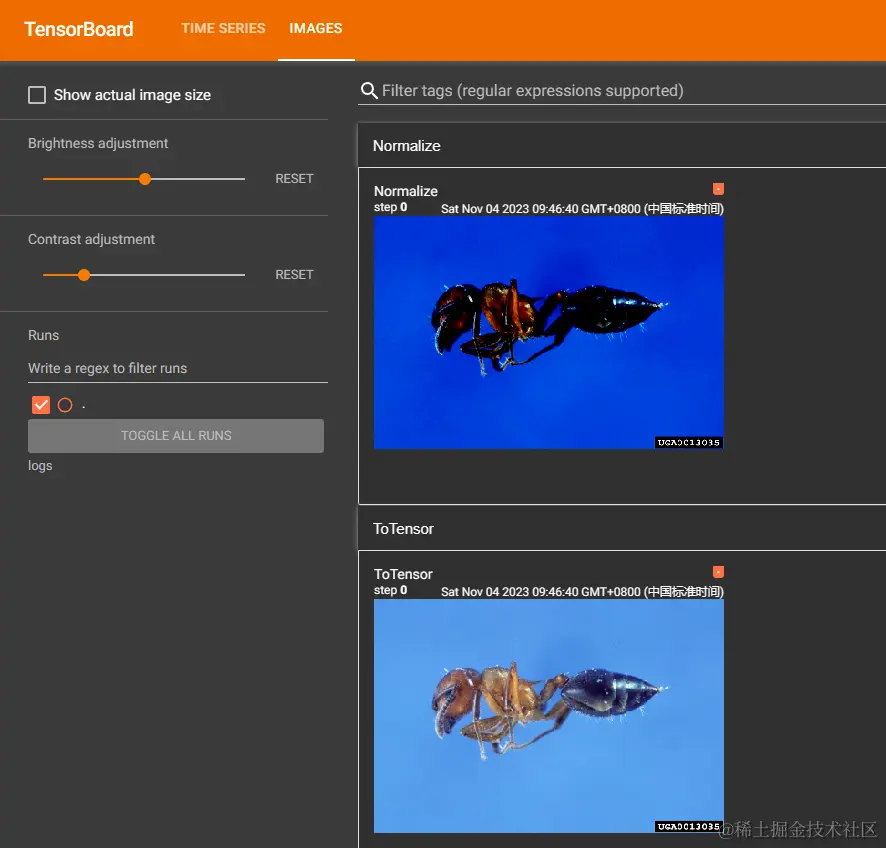886x848 pixels.
Task: Click the search magnifier icon
Action: tap(369, 90)
